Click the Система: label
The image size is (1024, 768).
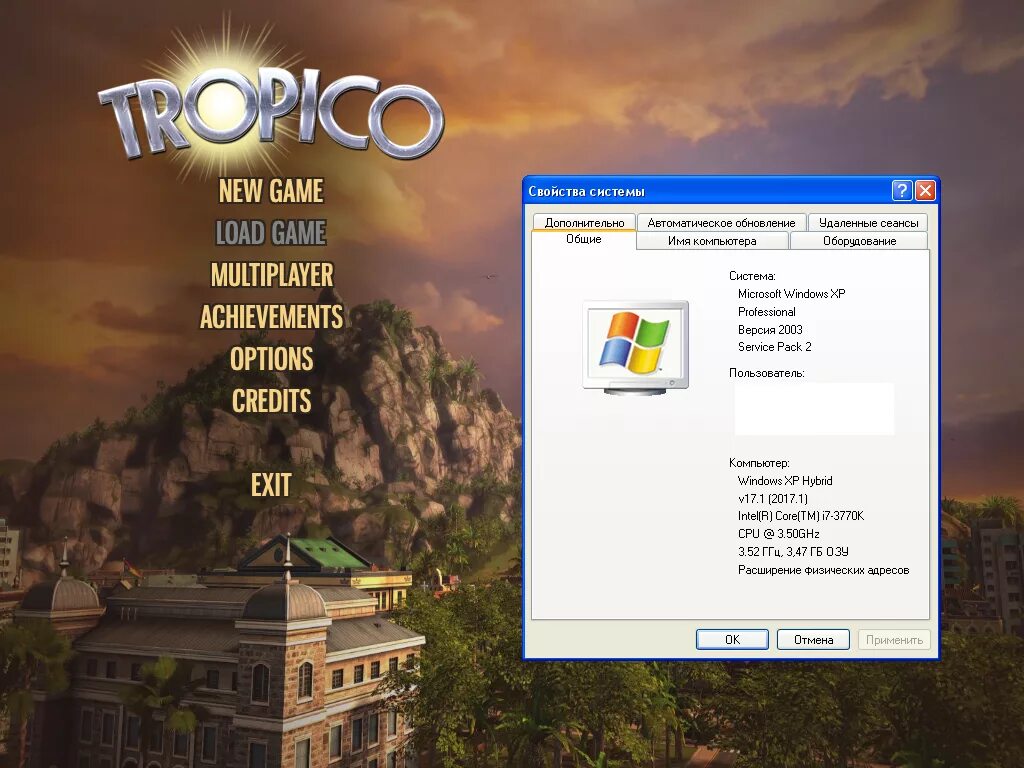click(752, 276)
